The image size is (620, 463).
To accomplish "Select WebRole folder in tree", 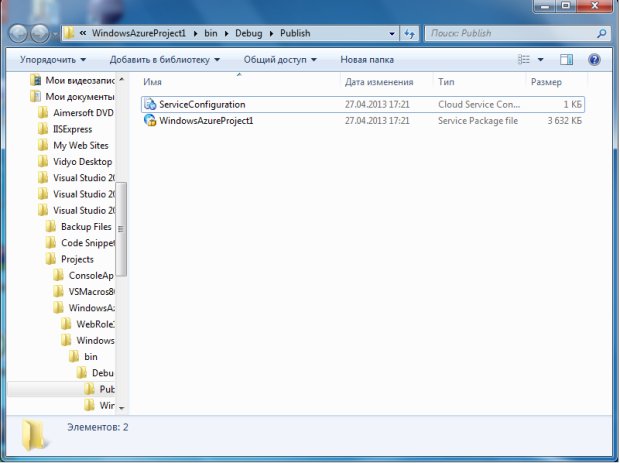I will [x=95, y=324].
